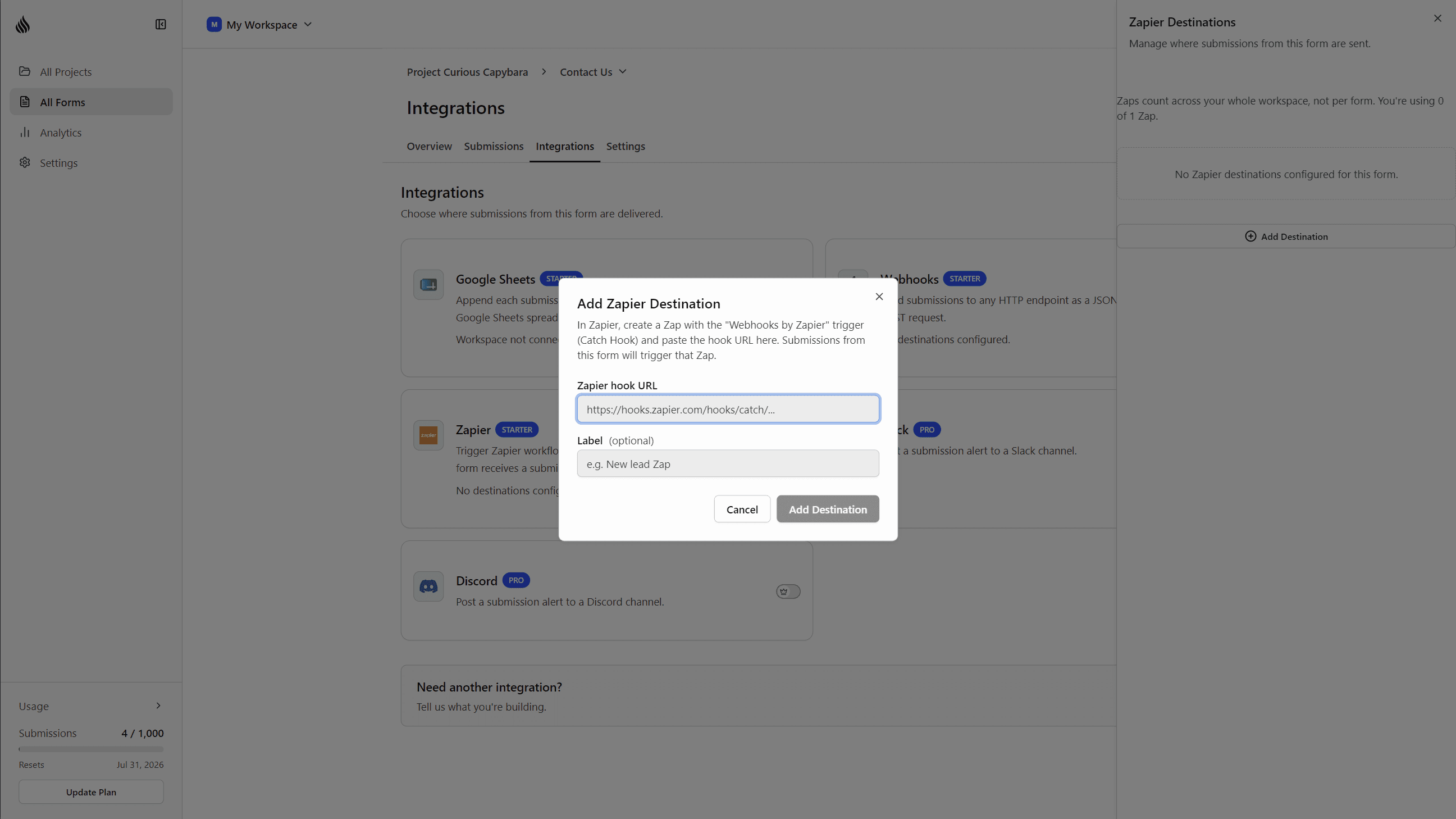Click the PRO badge next to Discord
The height and width of the screenshot is (819, 1456).
click(x=515, y=580)
